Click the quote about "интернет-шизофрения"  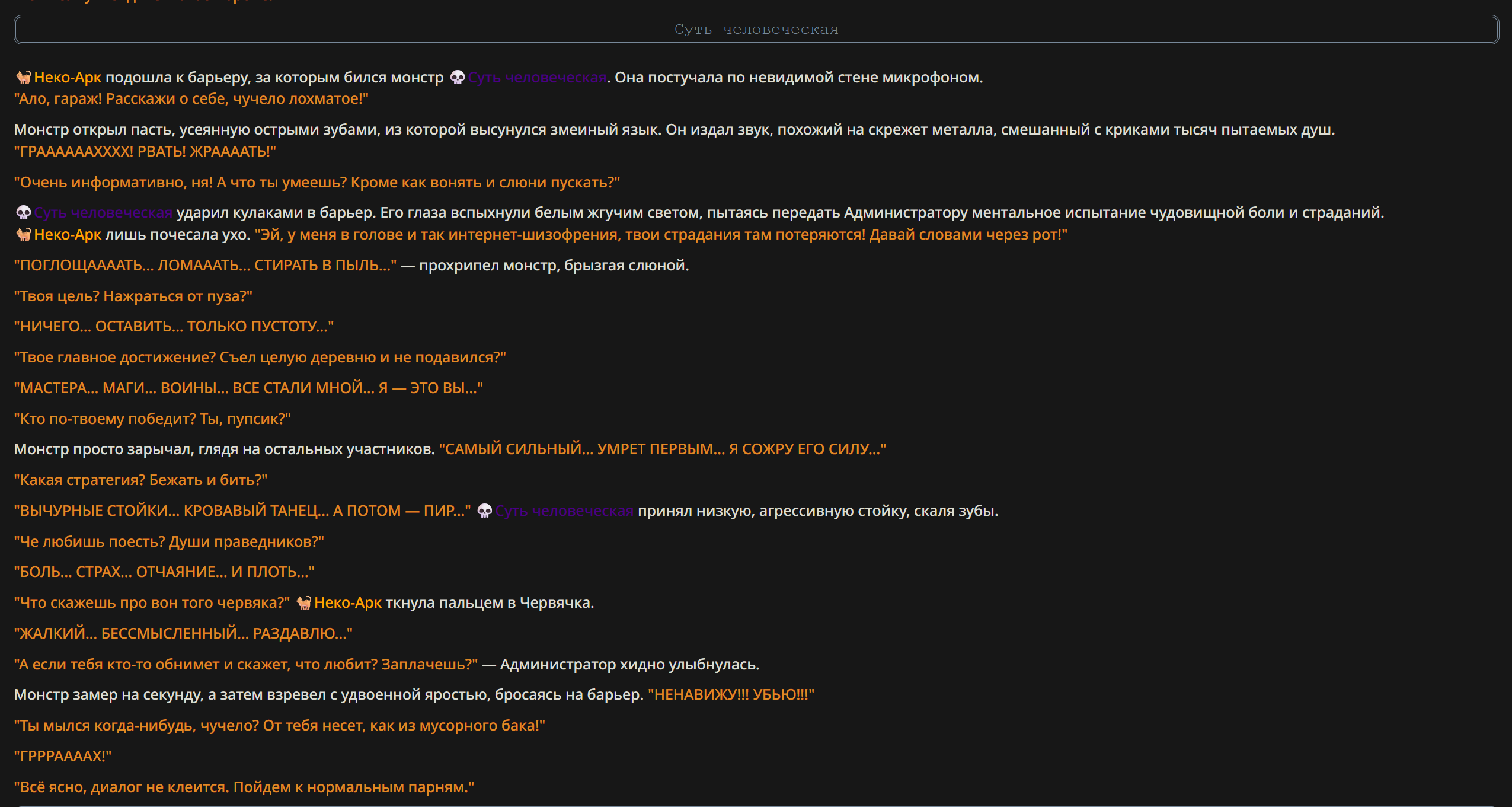click(x=661, y=235)
